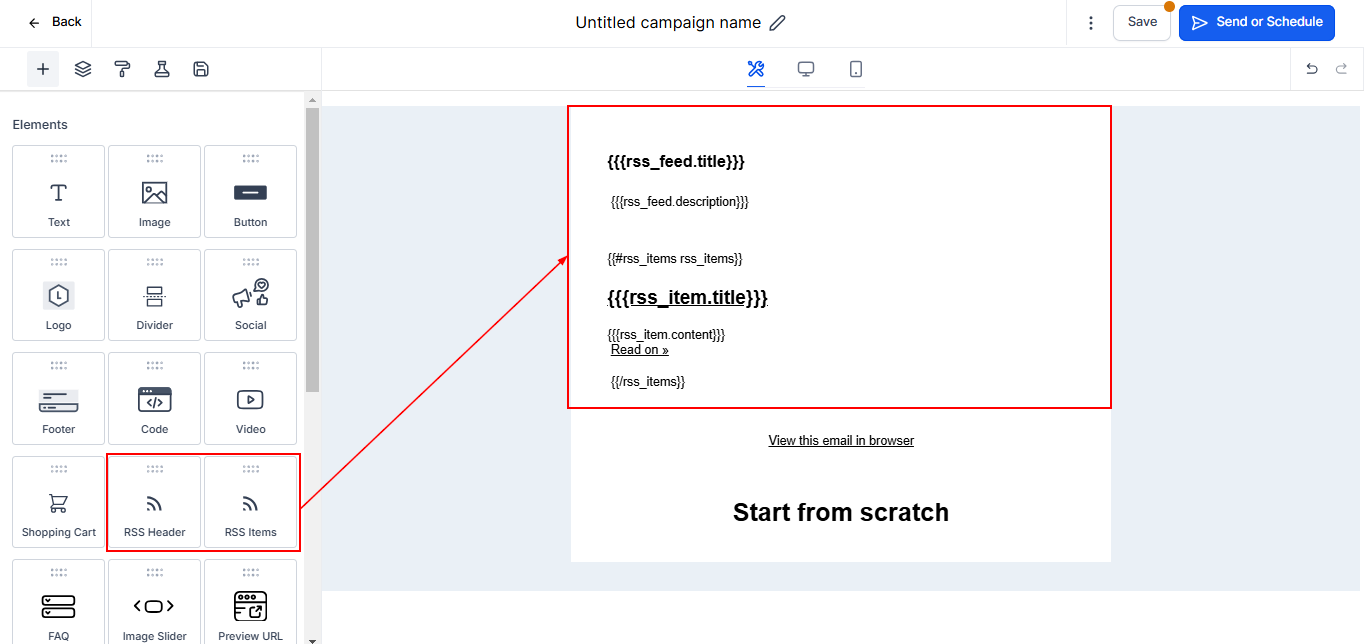Click View this email in browser link

[x=841, y=440]
